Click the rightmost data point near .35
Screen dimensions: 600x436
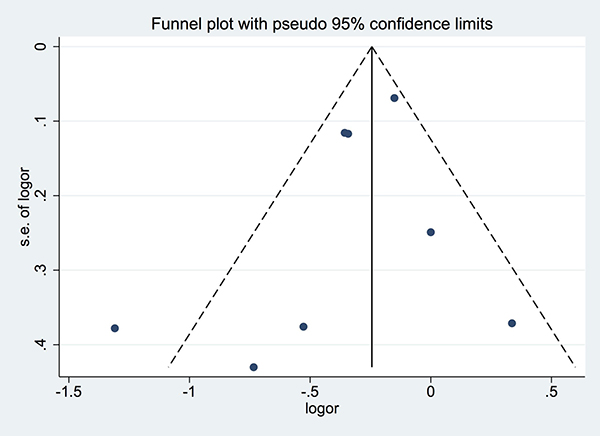coord(512,323)
